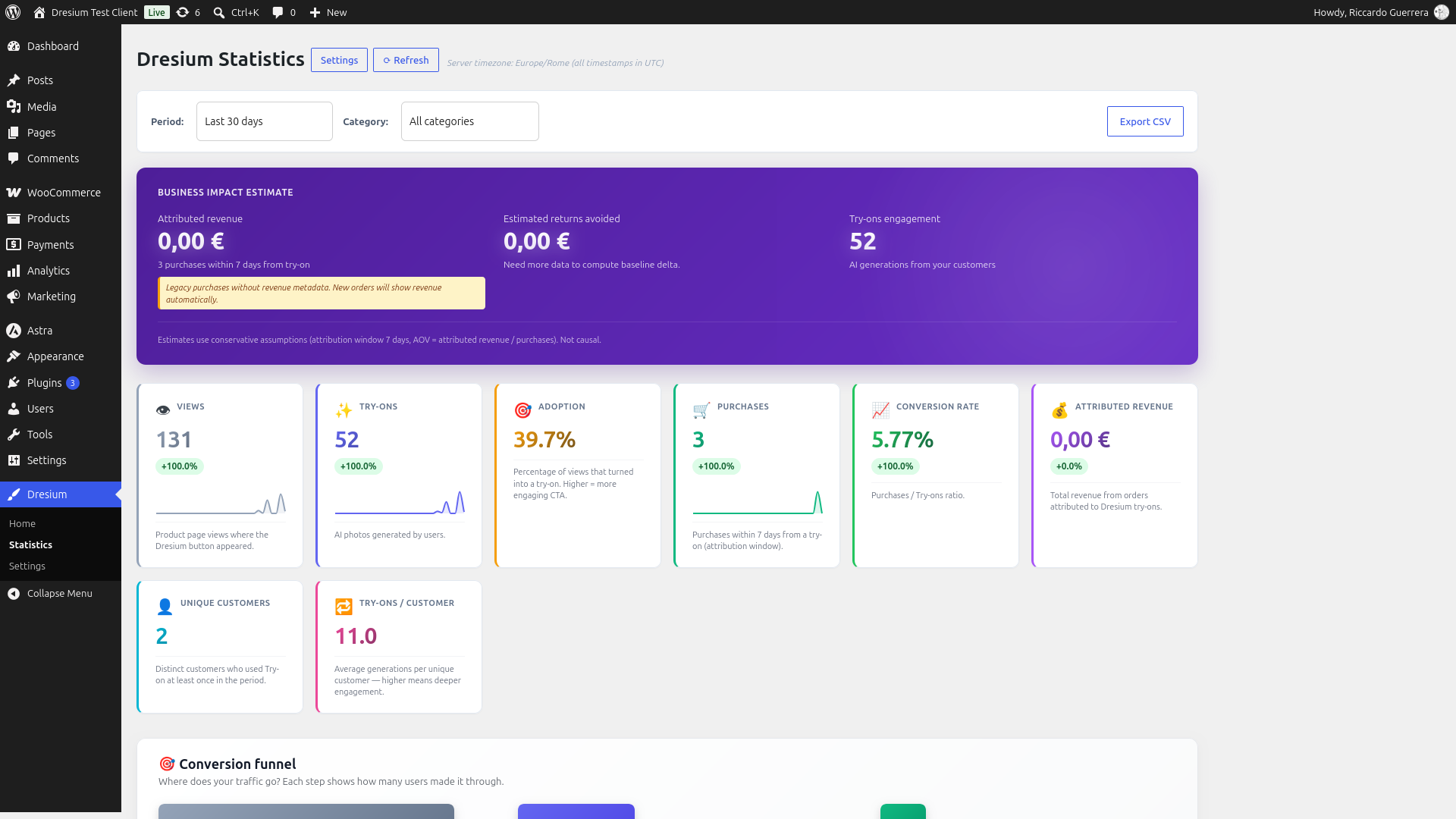Open Posts in the sidebar
Viewport: 1456px width, 819px height.
coord(61,80)
